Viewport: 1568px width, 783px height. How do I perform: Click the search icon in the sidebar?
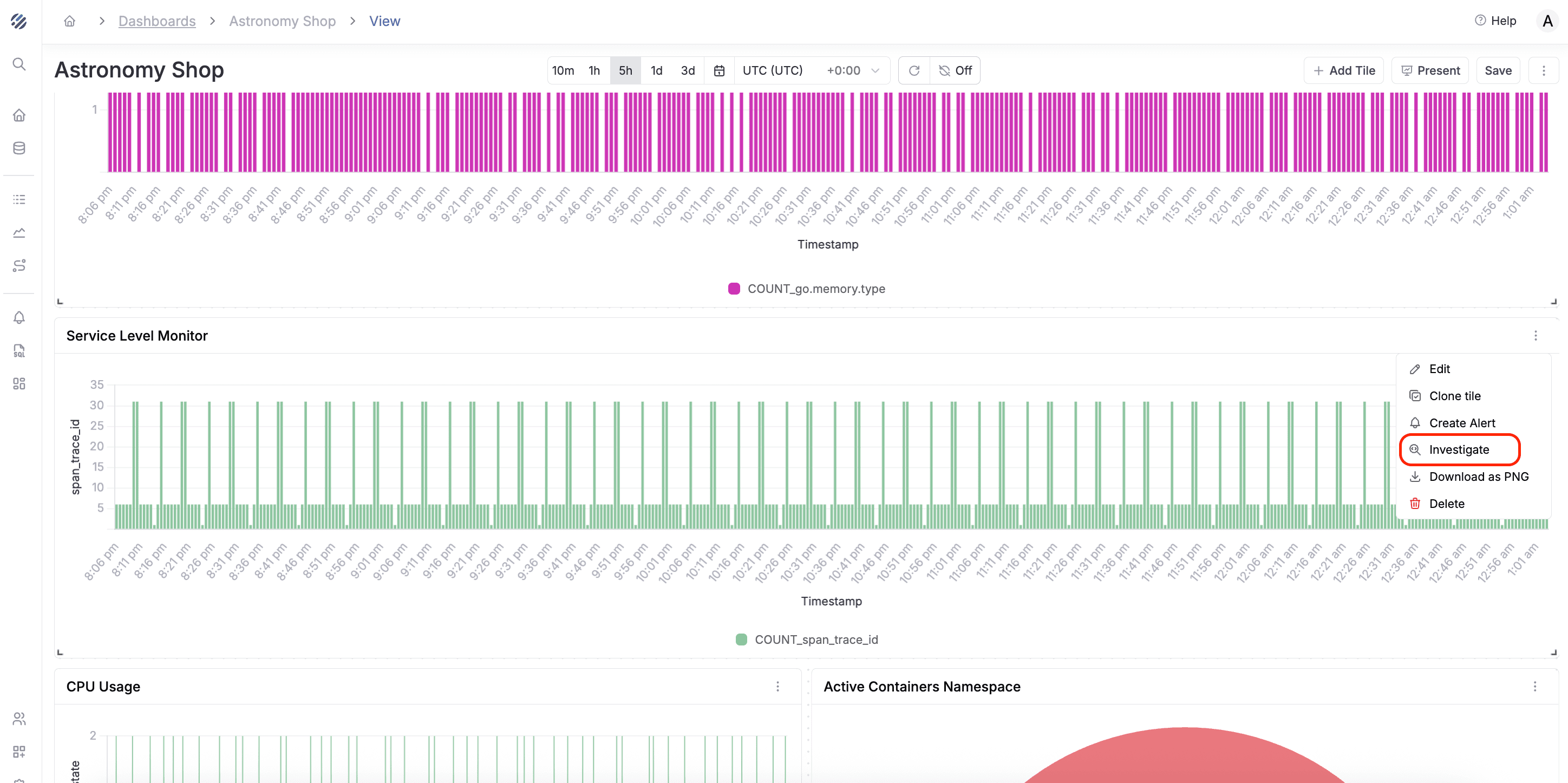pyautogui.click(x=19, y=64)
